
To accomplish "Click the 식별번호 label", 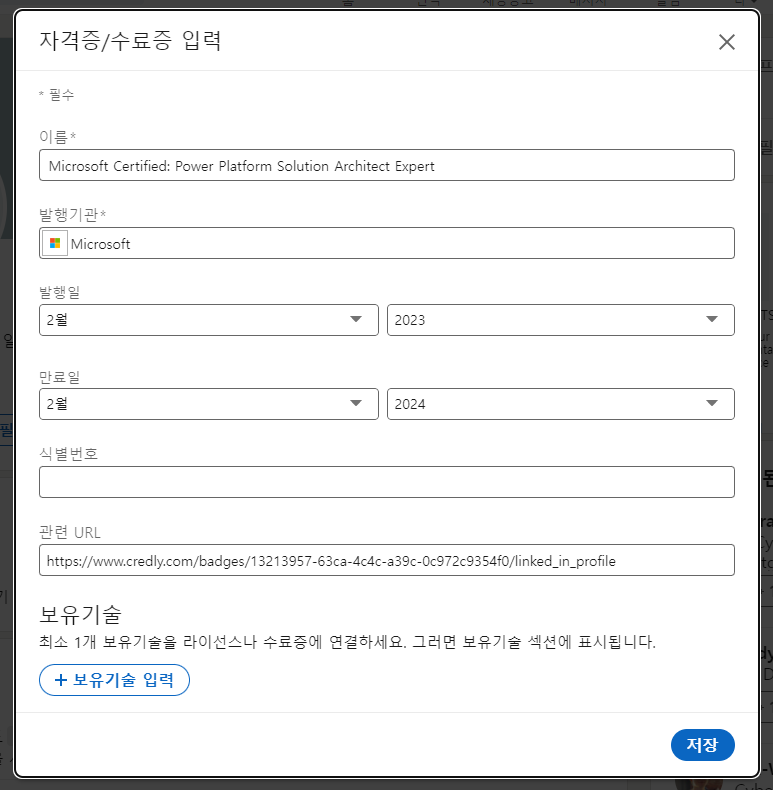I will (x=69, y=454).
